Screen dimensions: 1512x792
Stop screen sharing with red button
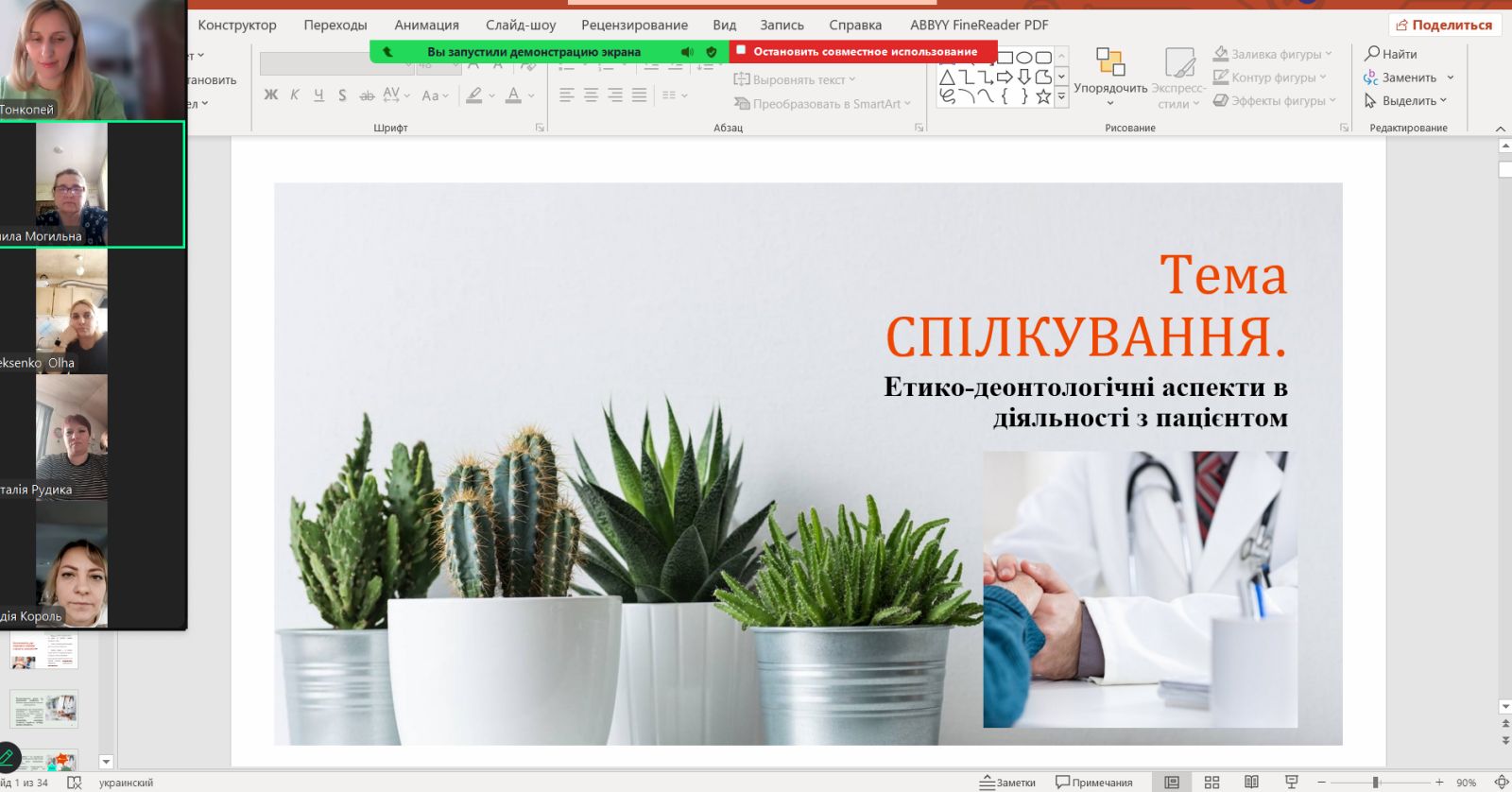click(864, 51)
